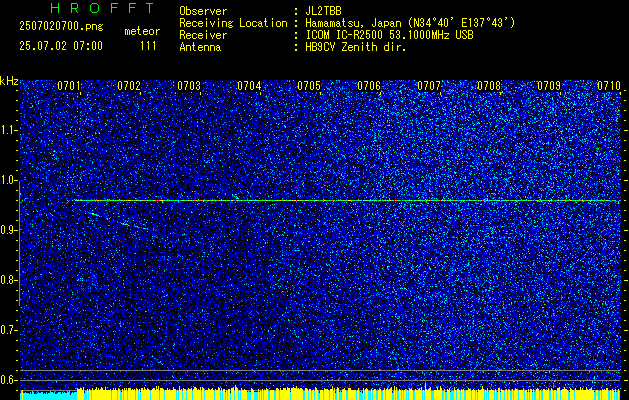
Task: Select the ICOM IC-R2500 53.1000MHz USB text
Action: click(389, 35)
